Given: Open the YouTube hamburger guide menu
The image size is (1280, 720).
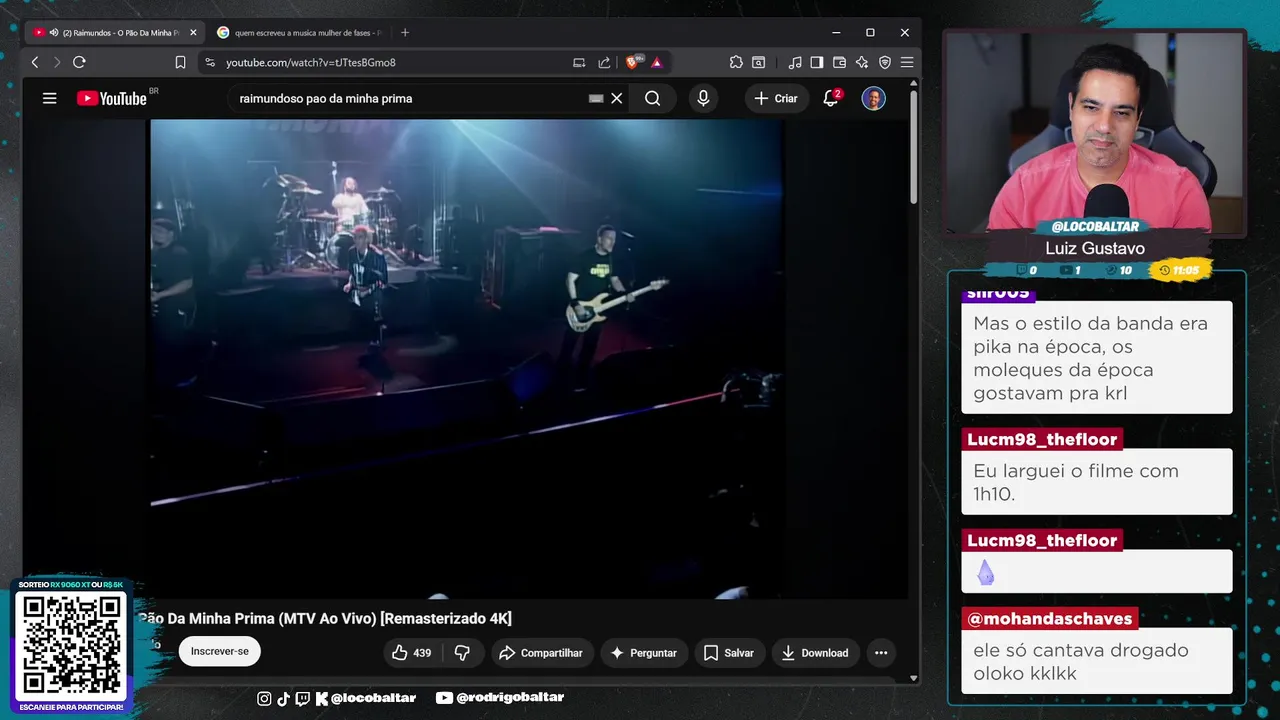Looking at the screenshot, I should (49, 98).
